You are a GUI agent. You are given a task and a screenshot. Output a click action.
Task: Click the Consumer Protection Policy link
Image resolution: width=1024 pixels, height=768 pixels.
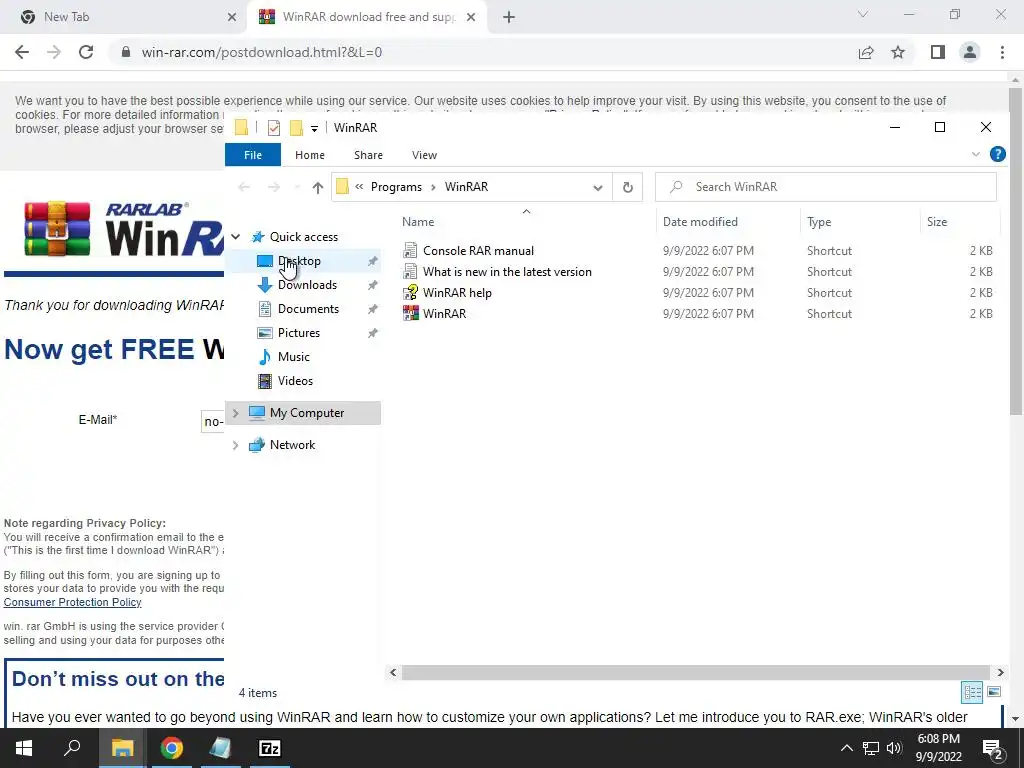(x=72, y=602)
